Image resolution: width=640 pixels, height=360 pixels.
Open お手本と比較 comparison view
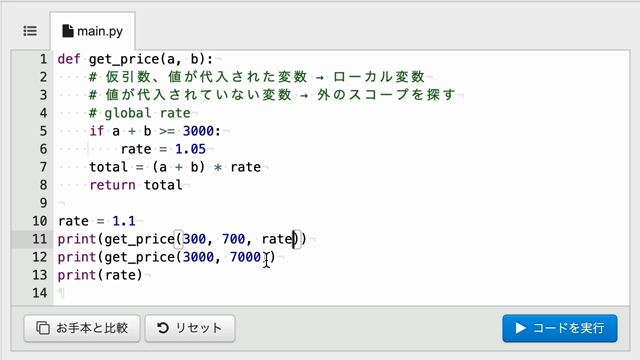[x=82, y=328]
